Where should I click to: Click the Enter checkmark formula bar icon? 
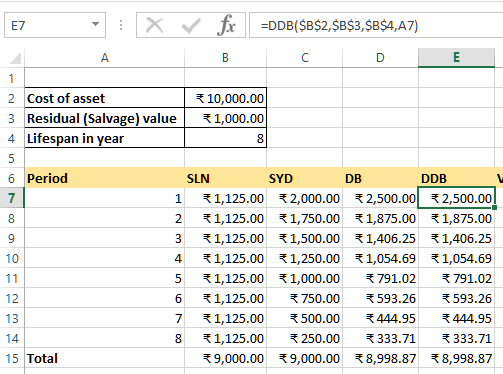[191, 25]
